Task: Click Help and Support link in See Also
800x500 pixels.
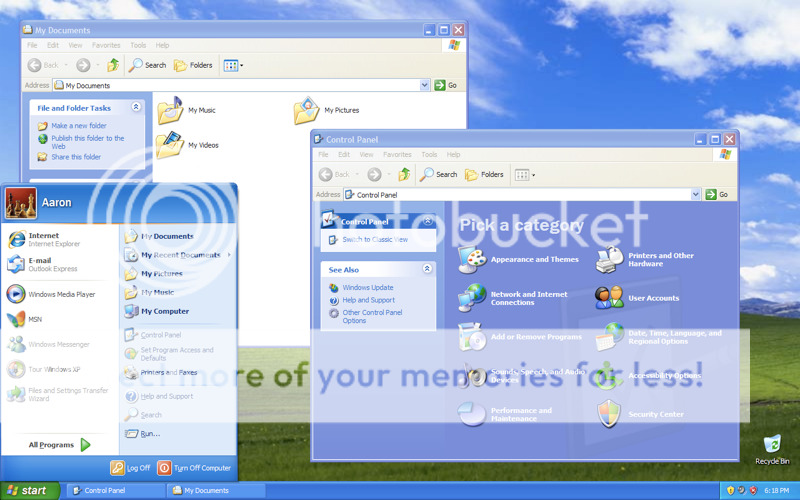Action: [368, 300]
